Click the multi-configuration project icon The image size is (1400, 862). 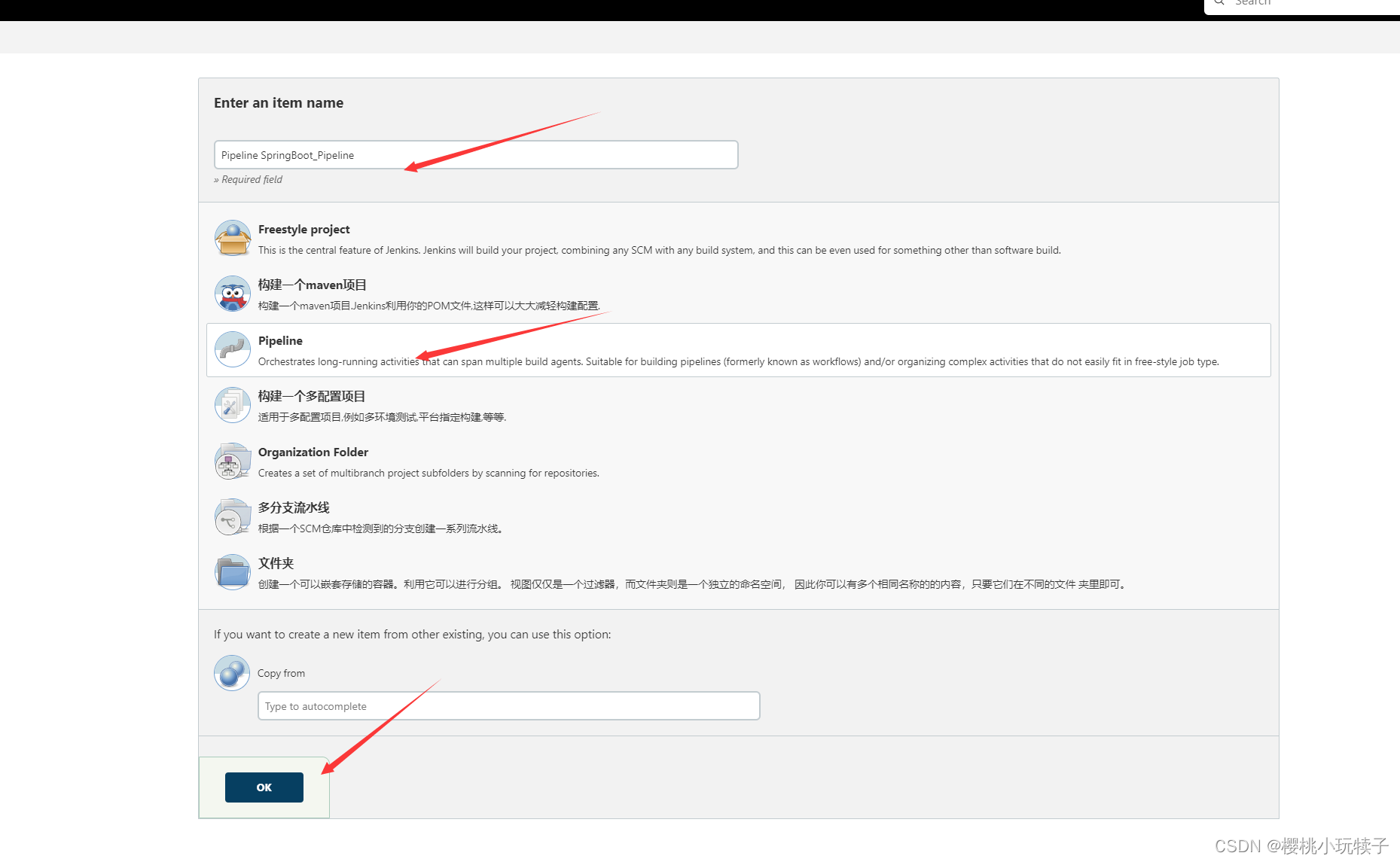click(x=233, y=405)
